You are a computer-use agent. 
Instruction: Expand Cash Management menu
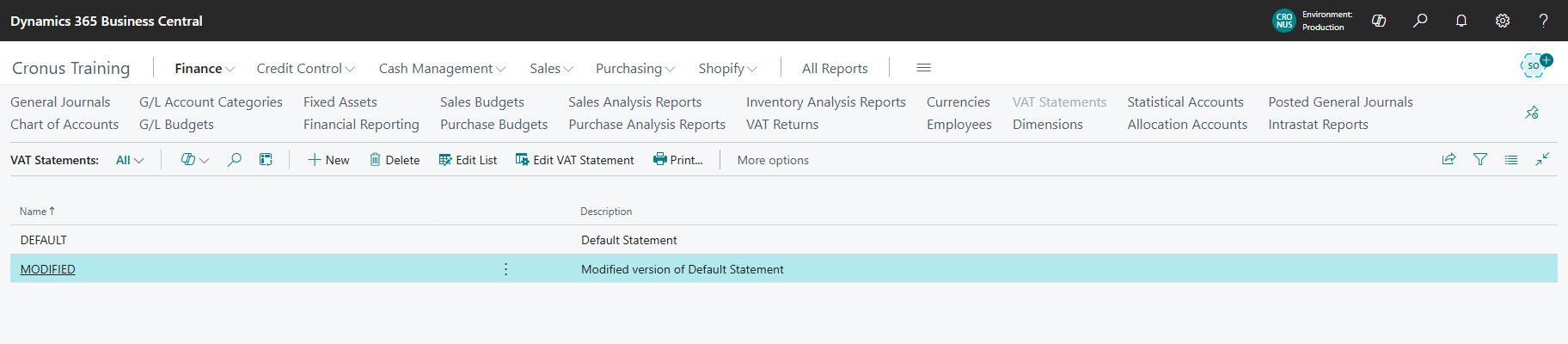[442, 68]
